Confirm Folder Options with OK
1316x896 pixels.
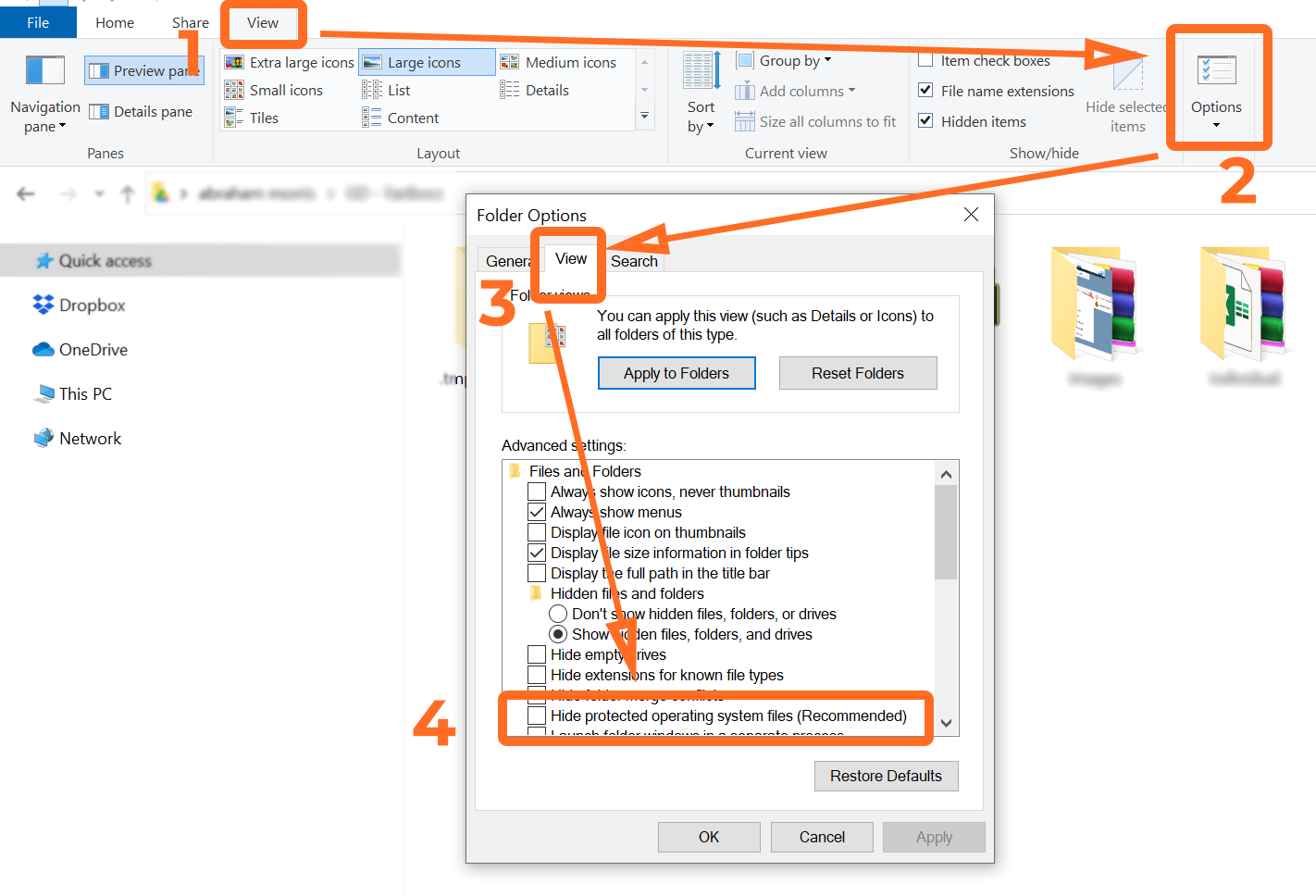[x=709, y=837]
